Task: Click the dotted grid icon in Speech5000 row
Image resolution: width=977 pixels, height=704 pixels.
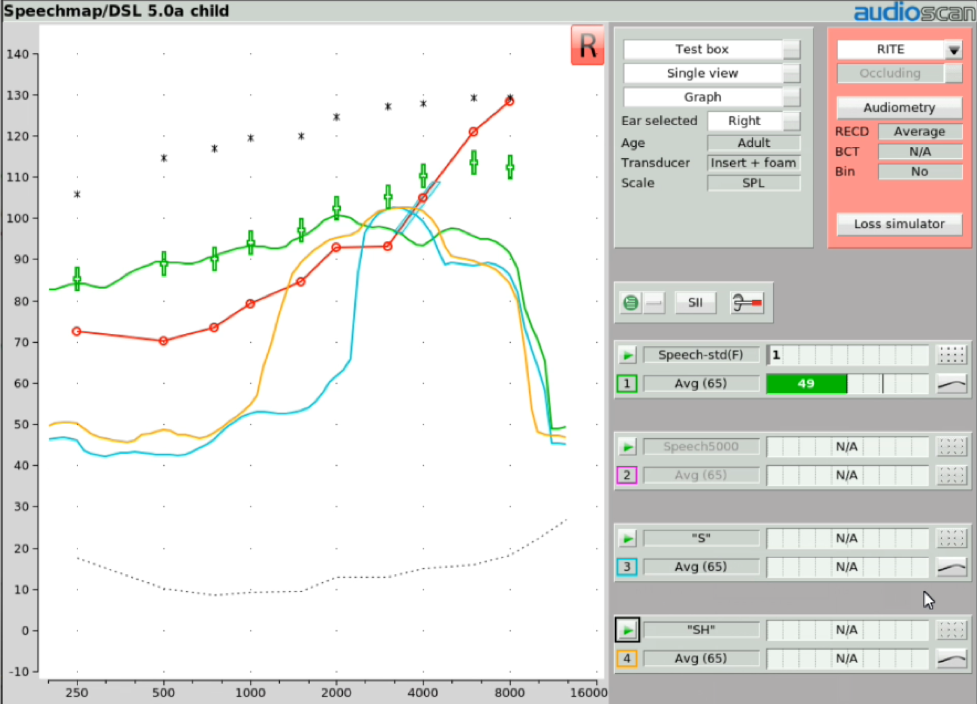Action: click(x=951, y=447)
